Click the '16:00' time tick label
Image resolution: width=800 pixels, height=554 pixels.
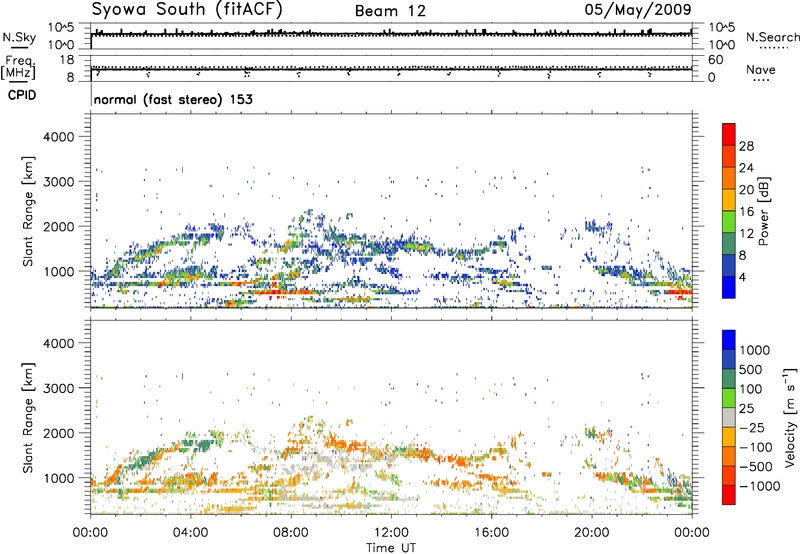(x=491, y=533)
